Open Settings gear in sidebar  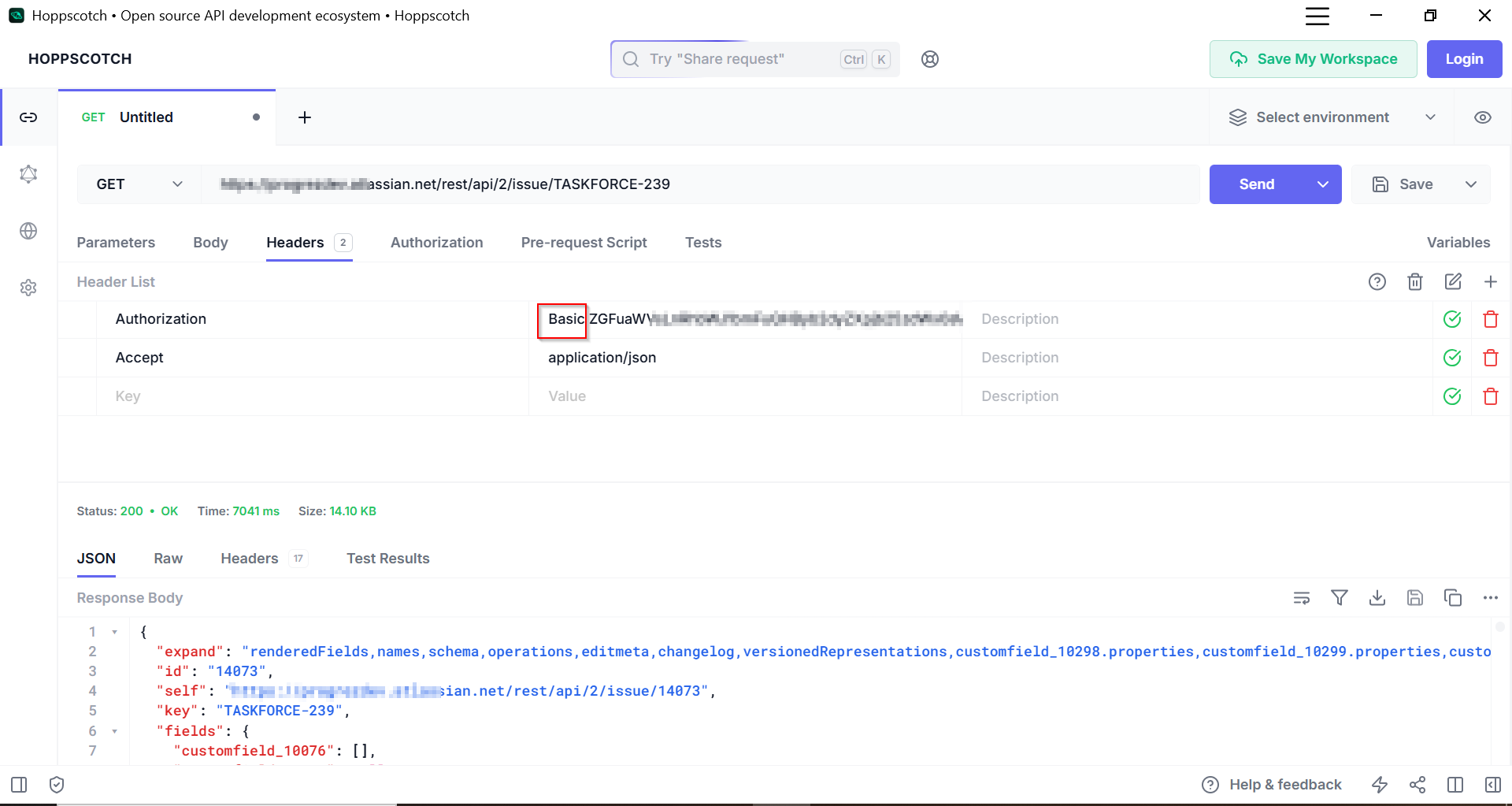coord(28,288)
